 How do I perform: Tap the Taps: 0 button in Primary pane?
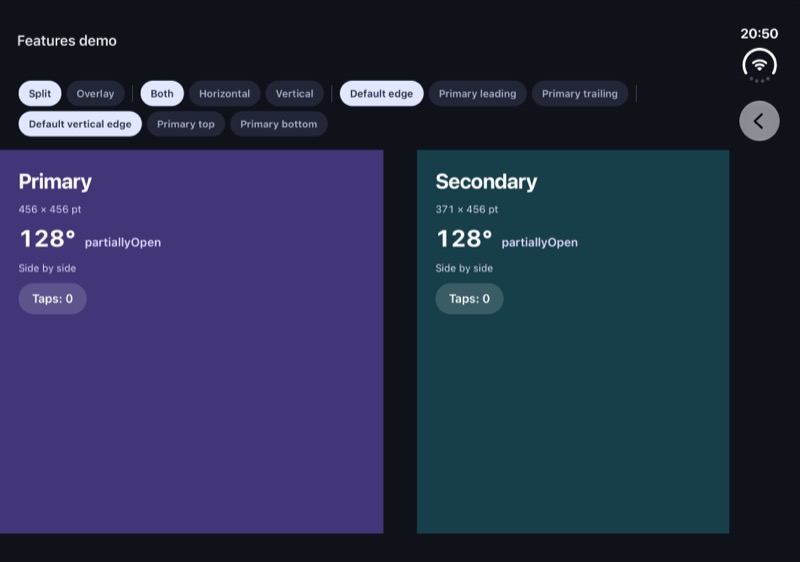click(53, 299)
